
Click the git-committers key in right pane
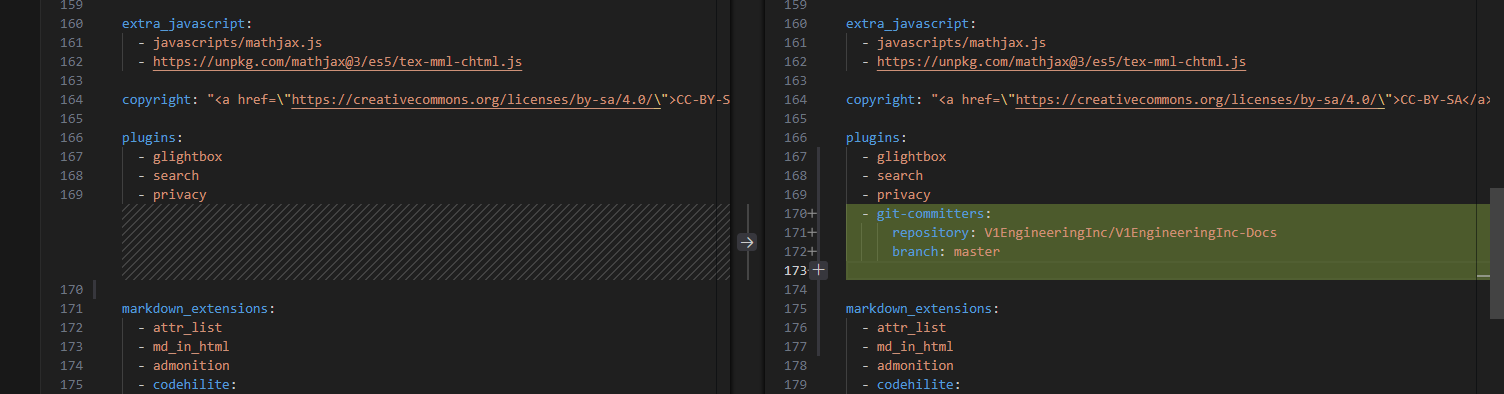coord(930,213)
